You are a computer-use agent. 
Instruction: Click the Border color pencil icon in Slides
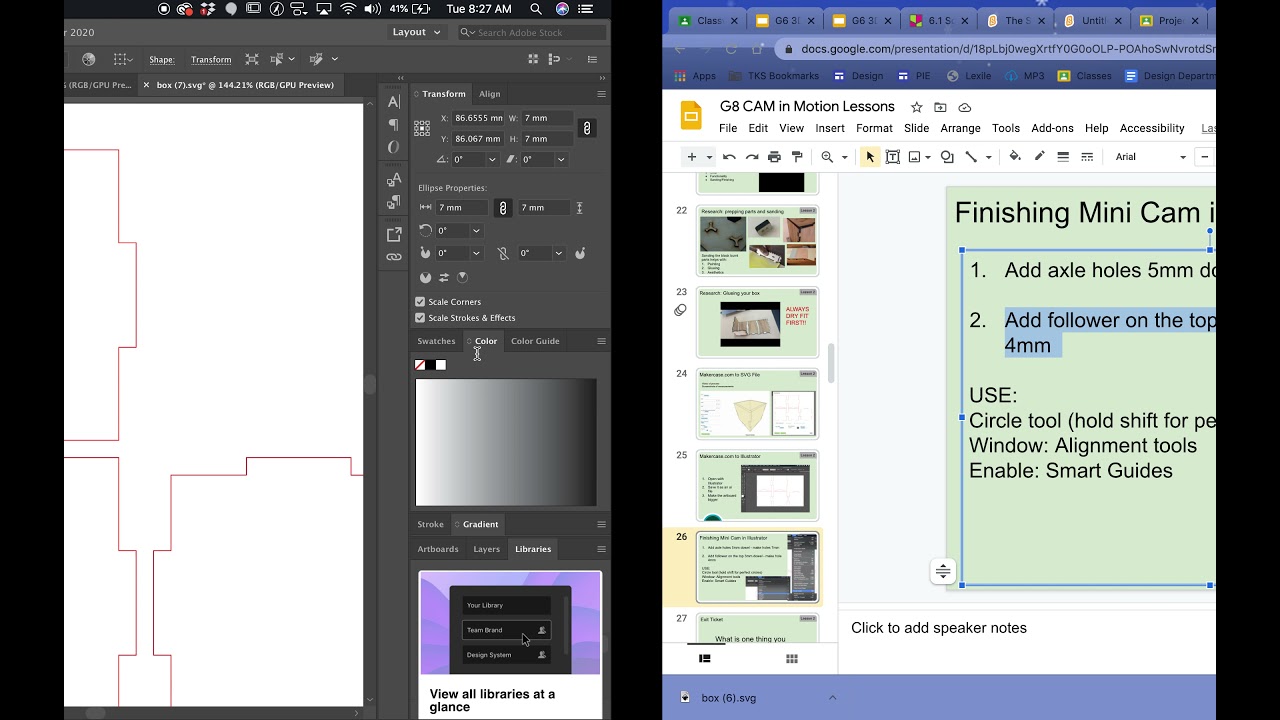[x=1040, y=157]
